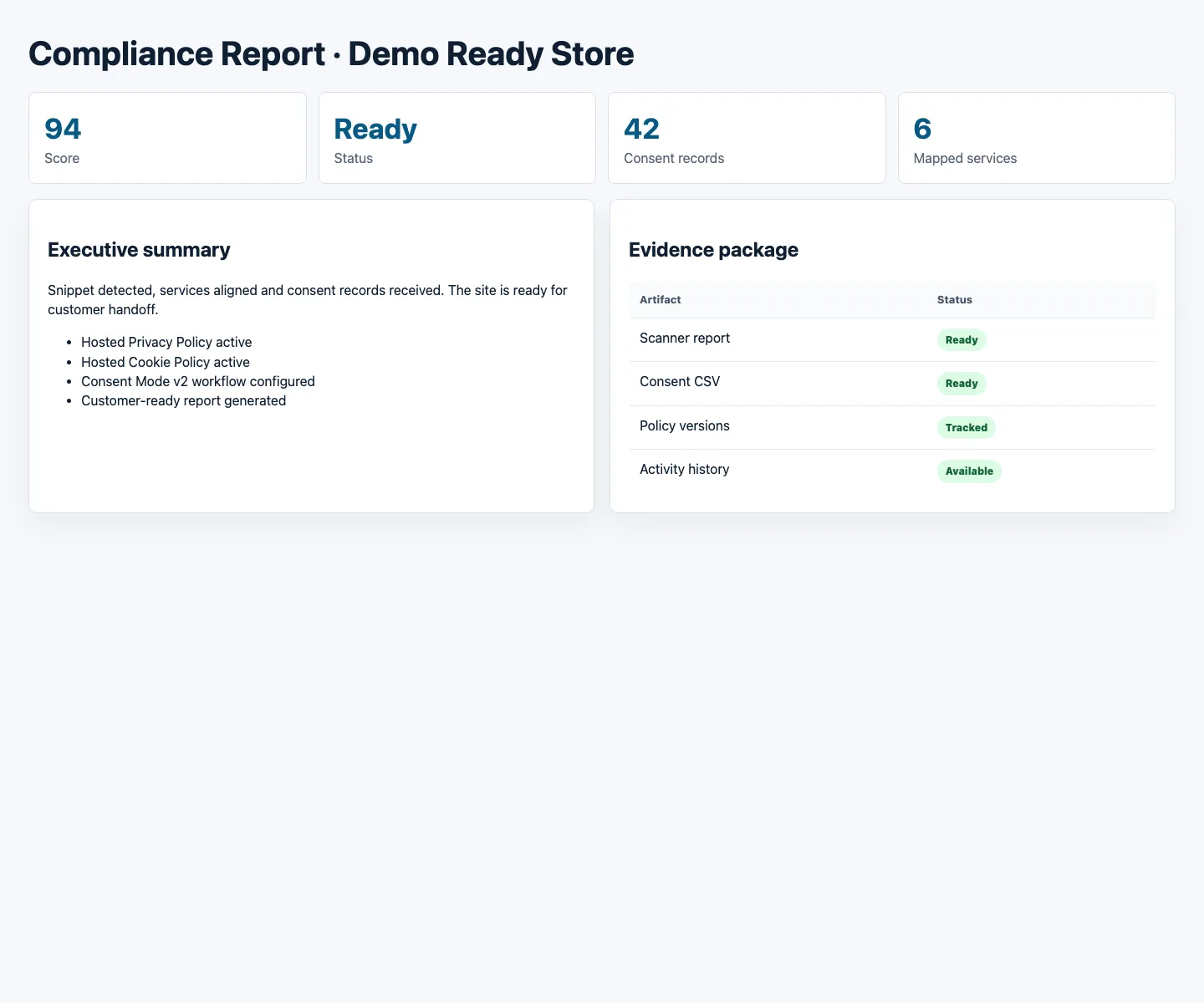This screenshot has width=1204, height=1003.
Task: Select the mapped services count 6
Action: [x=922, y=129]
